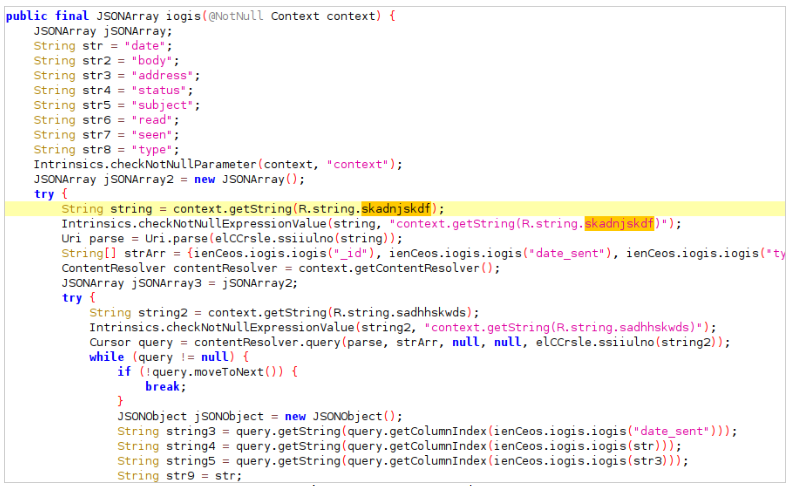Click the "status" string literal
Screen dimensions: 791x486
point(159,90)
